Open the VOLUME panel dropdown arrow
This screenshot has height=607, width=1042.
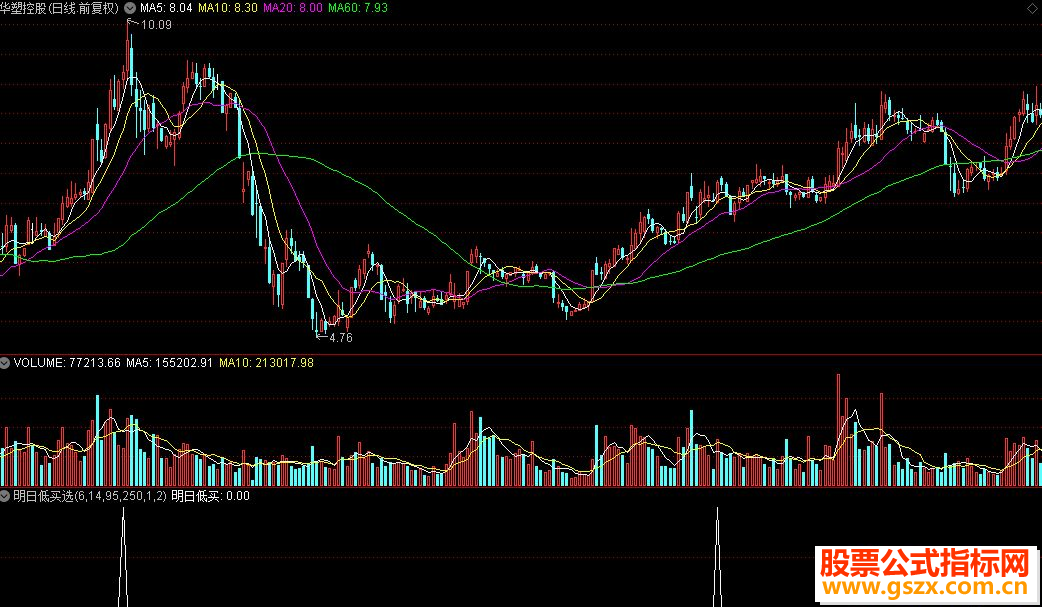(x=5, y=363)
